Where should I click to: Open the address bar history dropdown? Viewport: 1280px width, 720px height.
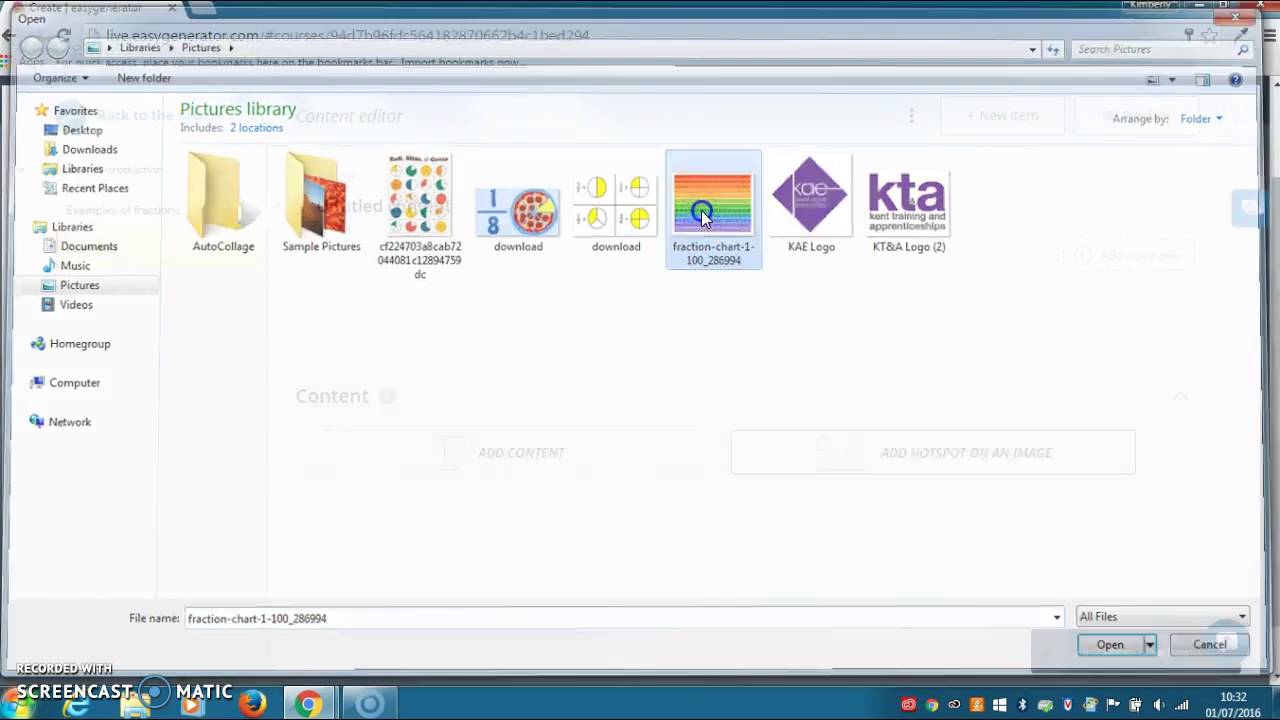1032,49
